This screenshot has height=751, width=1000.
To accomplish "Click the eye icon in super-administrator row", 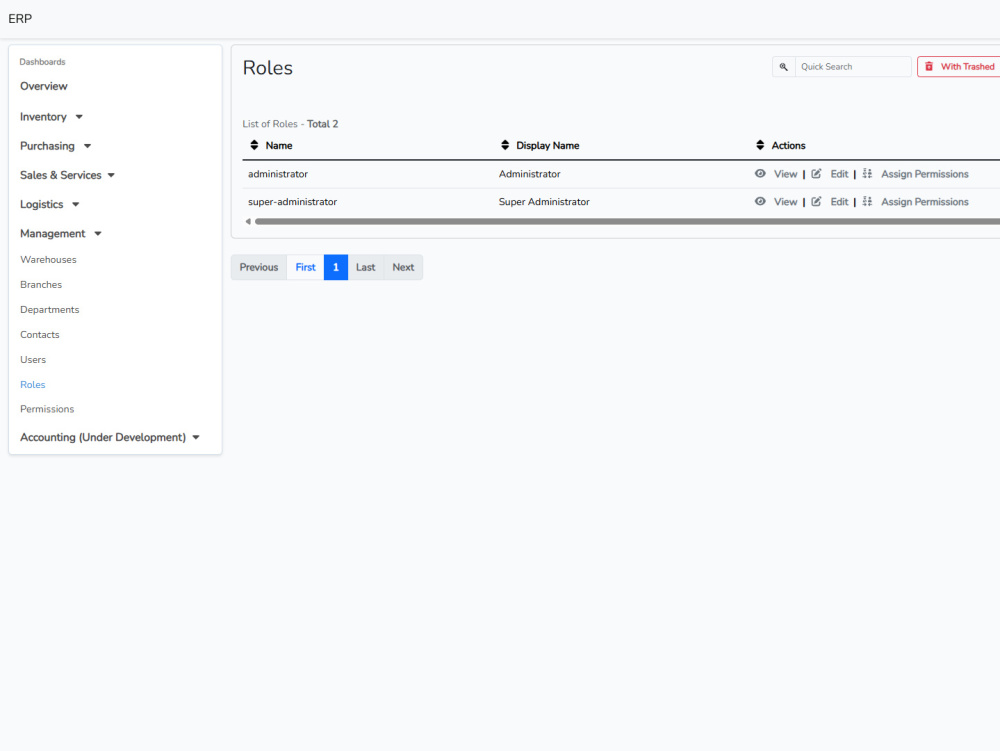I will [x=760, y=201].
